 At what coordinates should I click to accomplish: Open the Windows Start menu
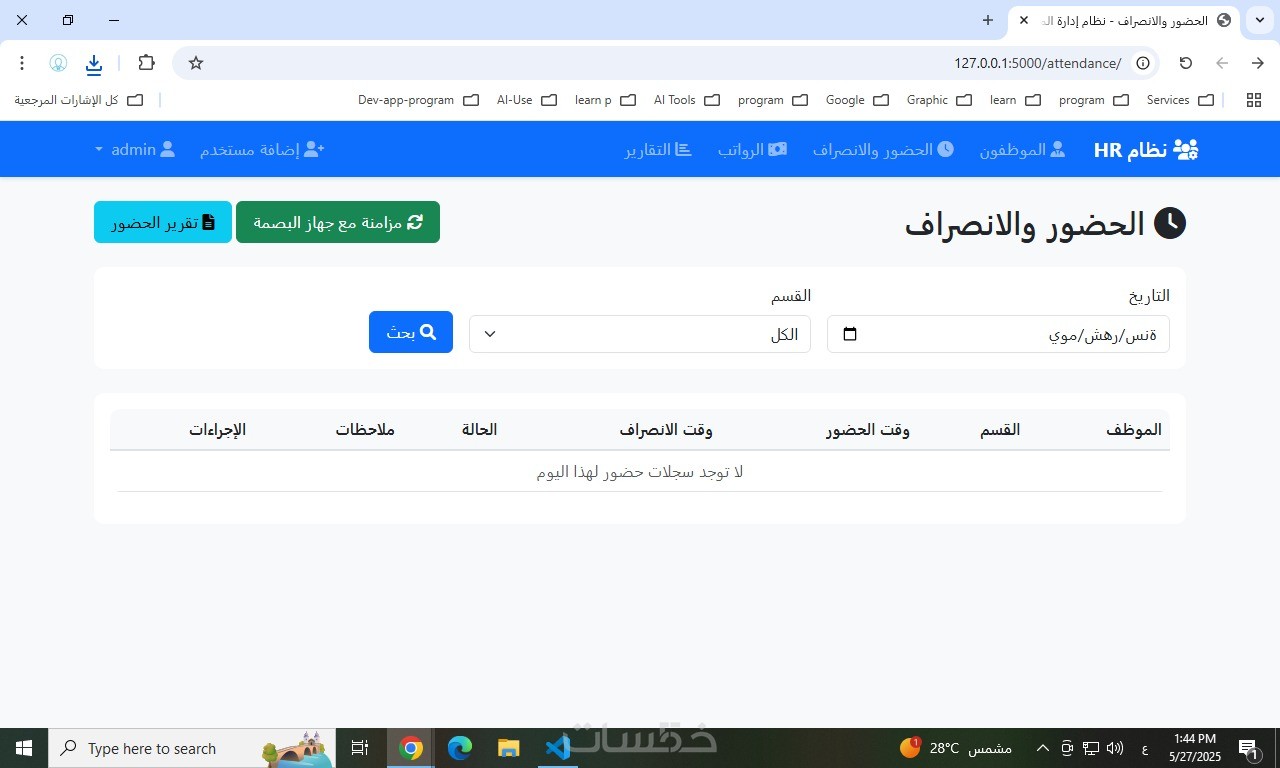pyautogui.click(x=24, y=748)
